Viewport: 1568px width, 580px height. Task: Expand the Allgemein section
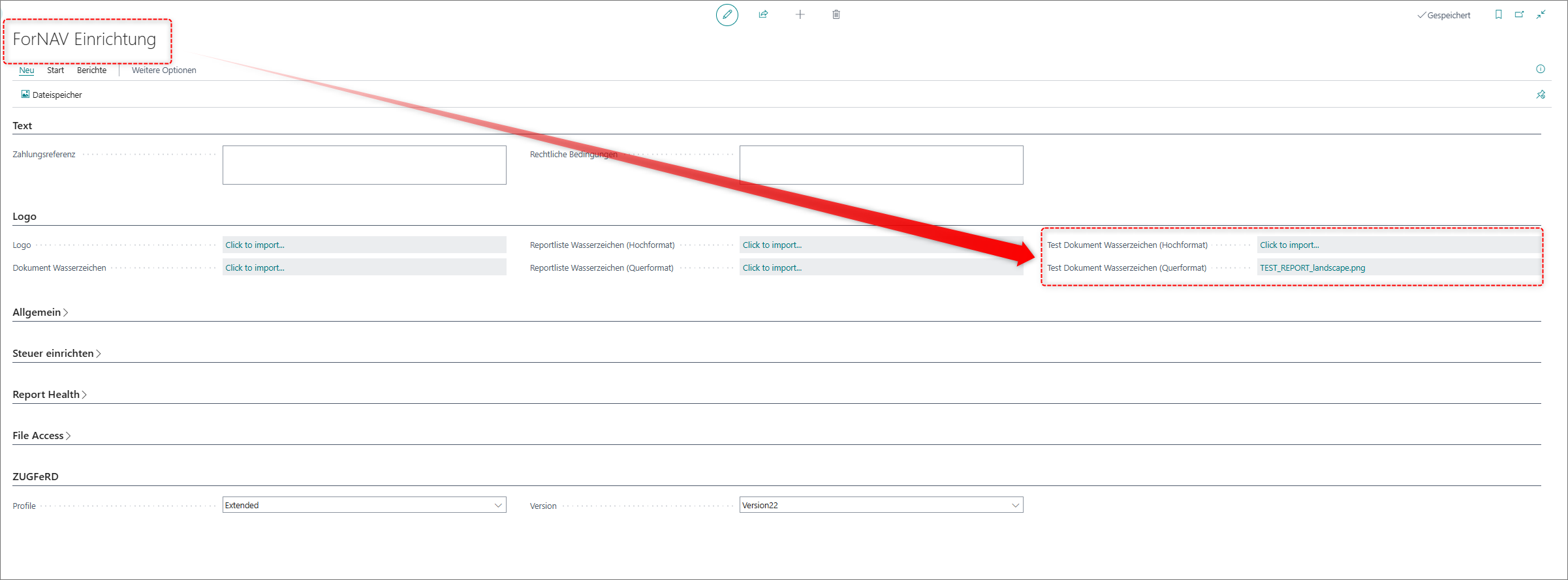[x=40, y=312]
